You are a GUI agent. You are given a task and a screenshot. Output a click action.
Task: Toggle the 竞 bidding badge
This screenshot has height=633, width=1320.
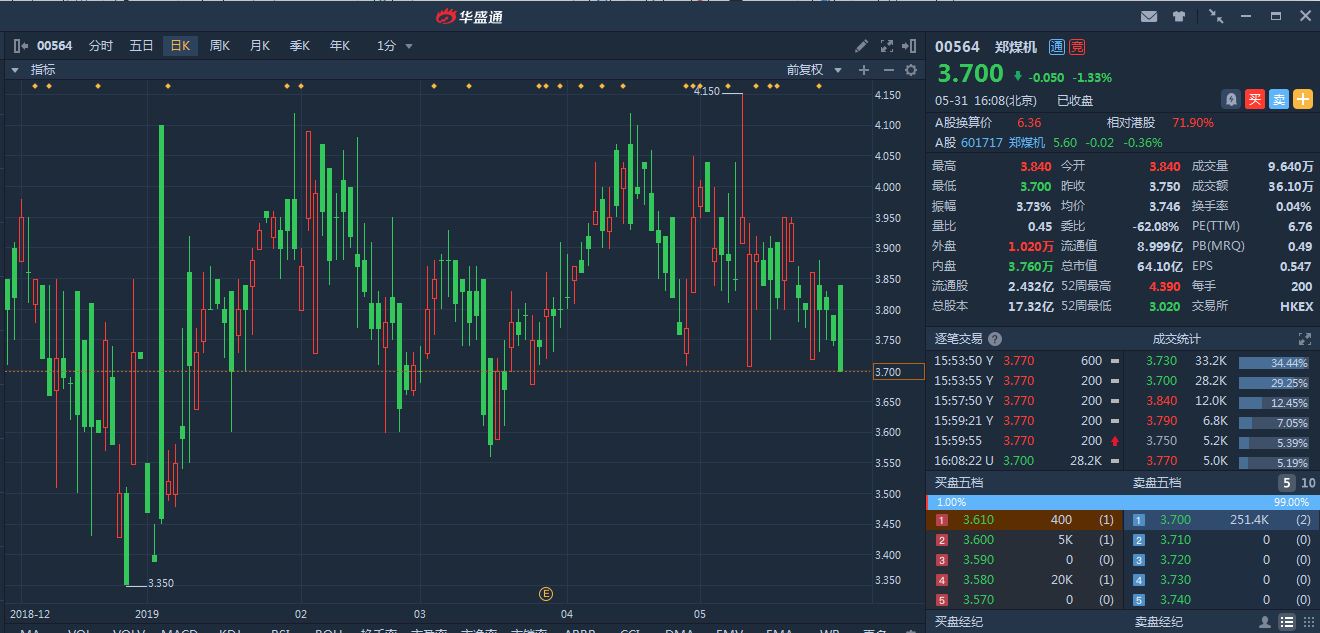pyautogui.click(x=1078, y=46)
